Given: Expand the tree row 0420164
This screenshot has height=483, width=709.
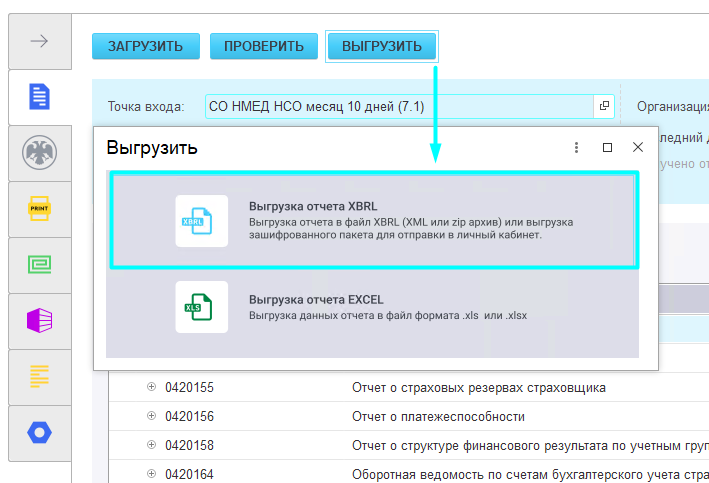Looking at the screenshot, I should 152,474.
